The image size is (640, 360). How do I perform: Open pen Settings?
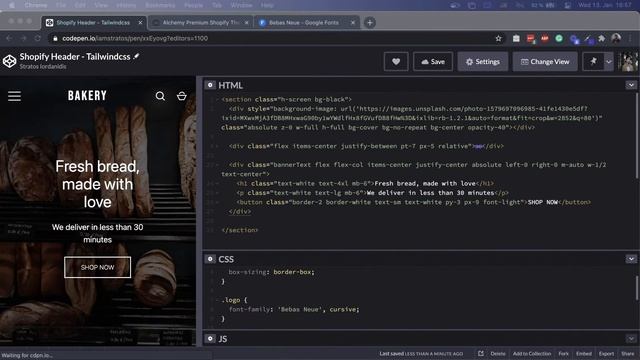click(482, 62)
